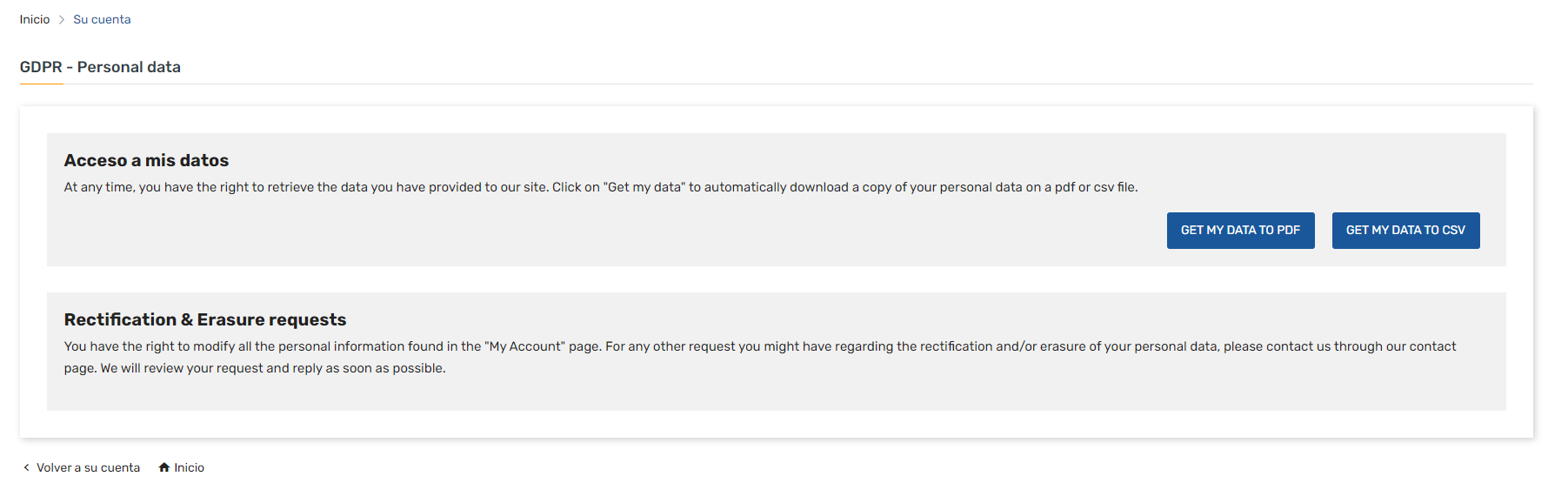Image resolution: width=1568 pixels, height=483 pixels.
Task: Open the Inicio link in the footer
Action: point(189,467)
